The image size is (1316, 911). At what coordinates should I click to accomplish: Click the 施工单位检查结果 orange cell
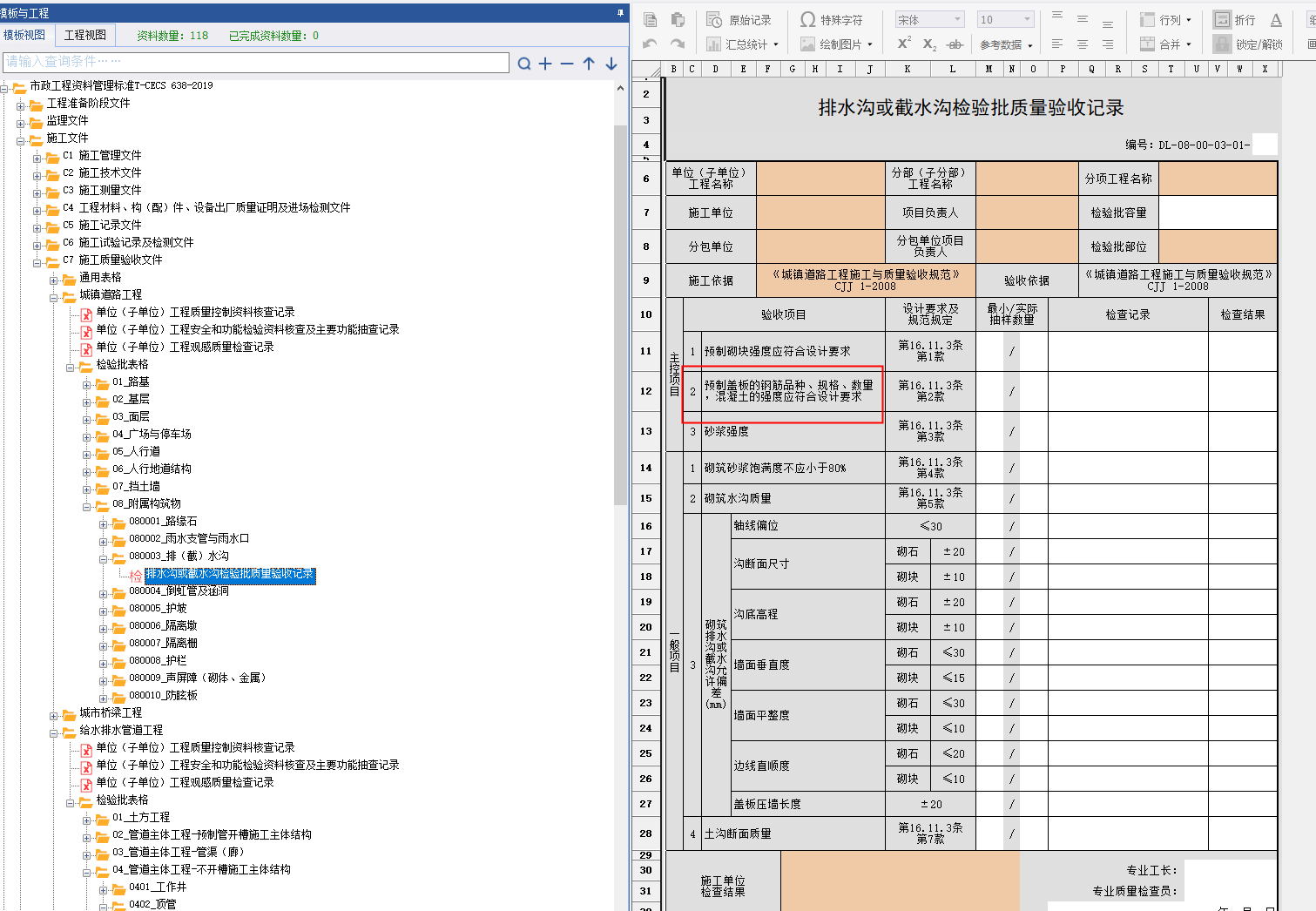(900, 882)
